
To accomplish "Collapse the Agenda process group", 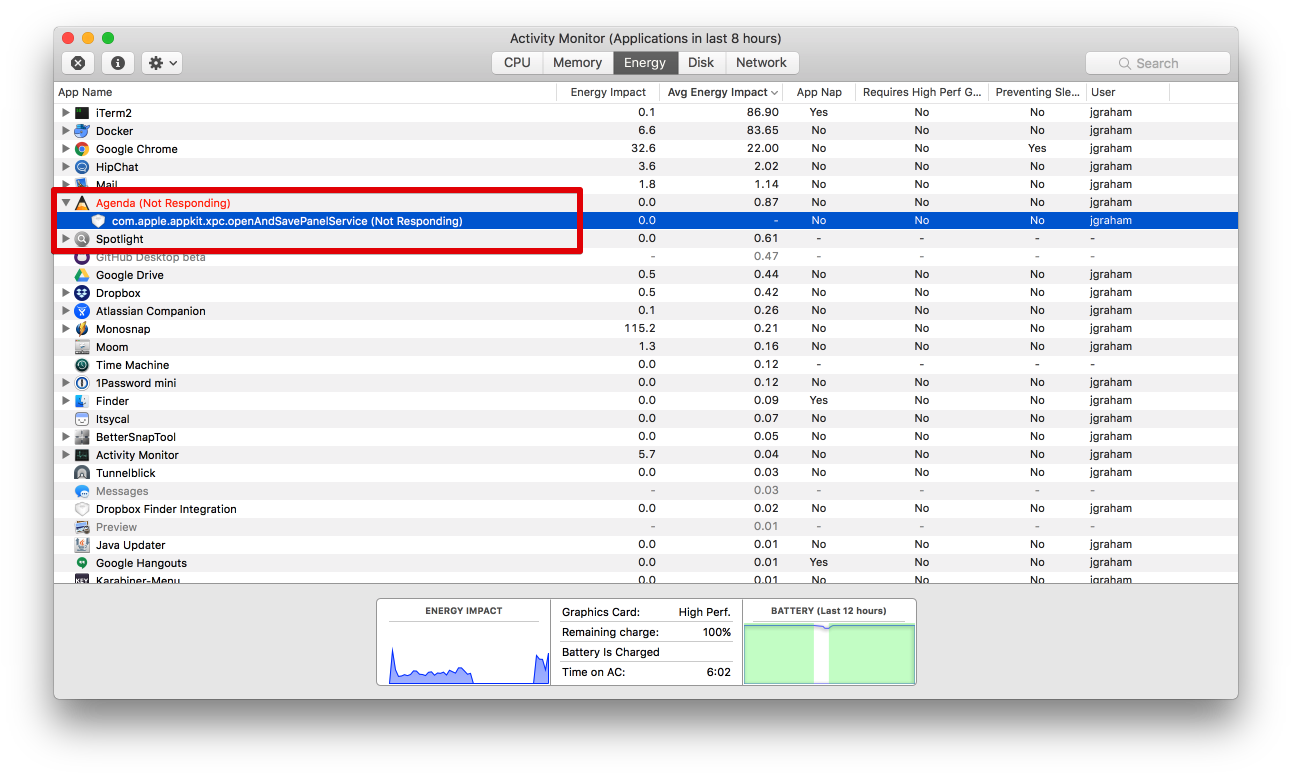I will point(66,203).
